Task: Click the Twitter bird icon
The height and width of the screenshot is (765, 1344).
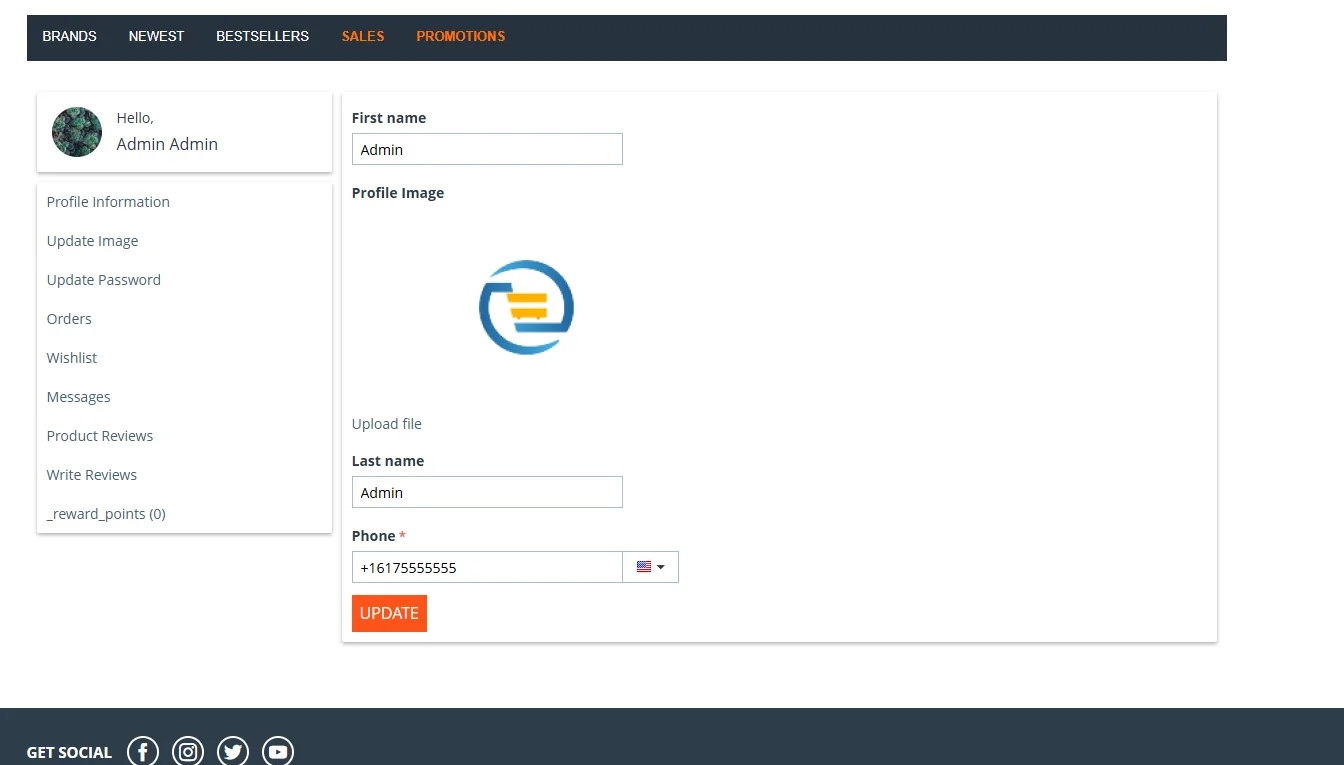Action: (233, 751)
